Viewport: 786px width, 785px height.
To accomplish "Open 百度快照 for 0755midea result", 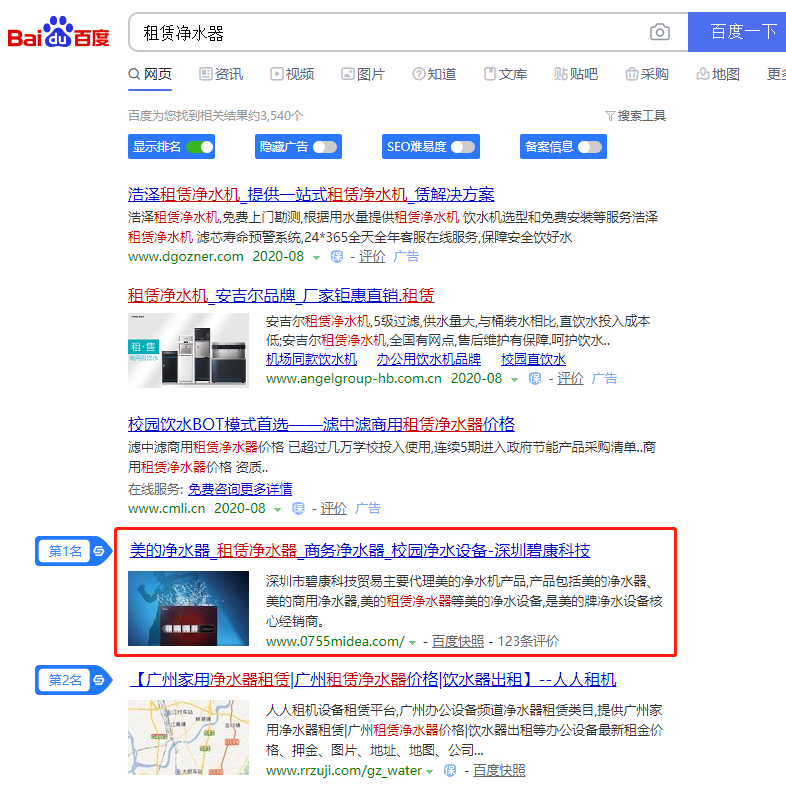I will (x=458, y=642).
